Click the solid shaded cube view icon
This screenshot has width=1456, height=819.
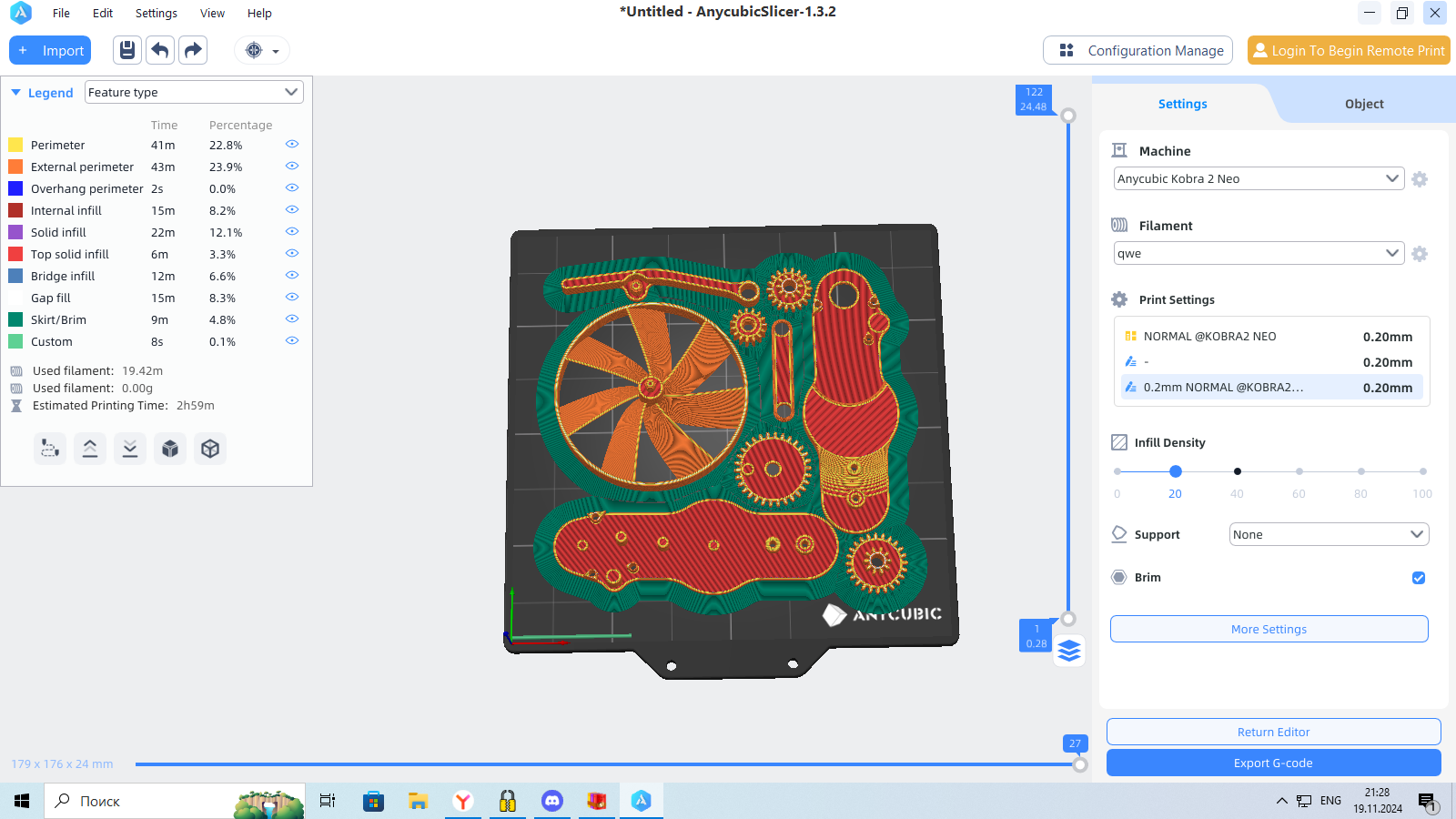(170, 449)
